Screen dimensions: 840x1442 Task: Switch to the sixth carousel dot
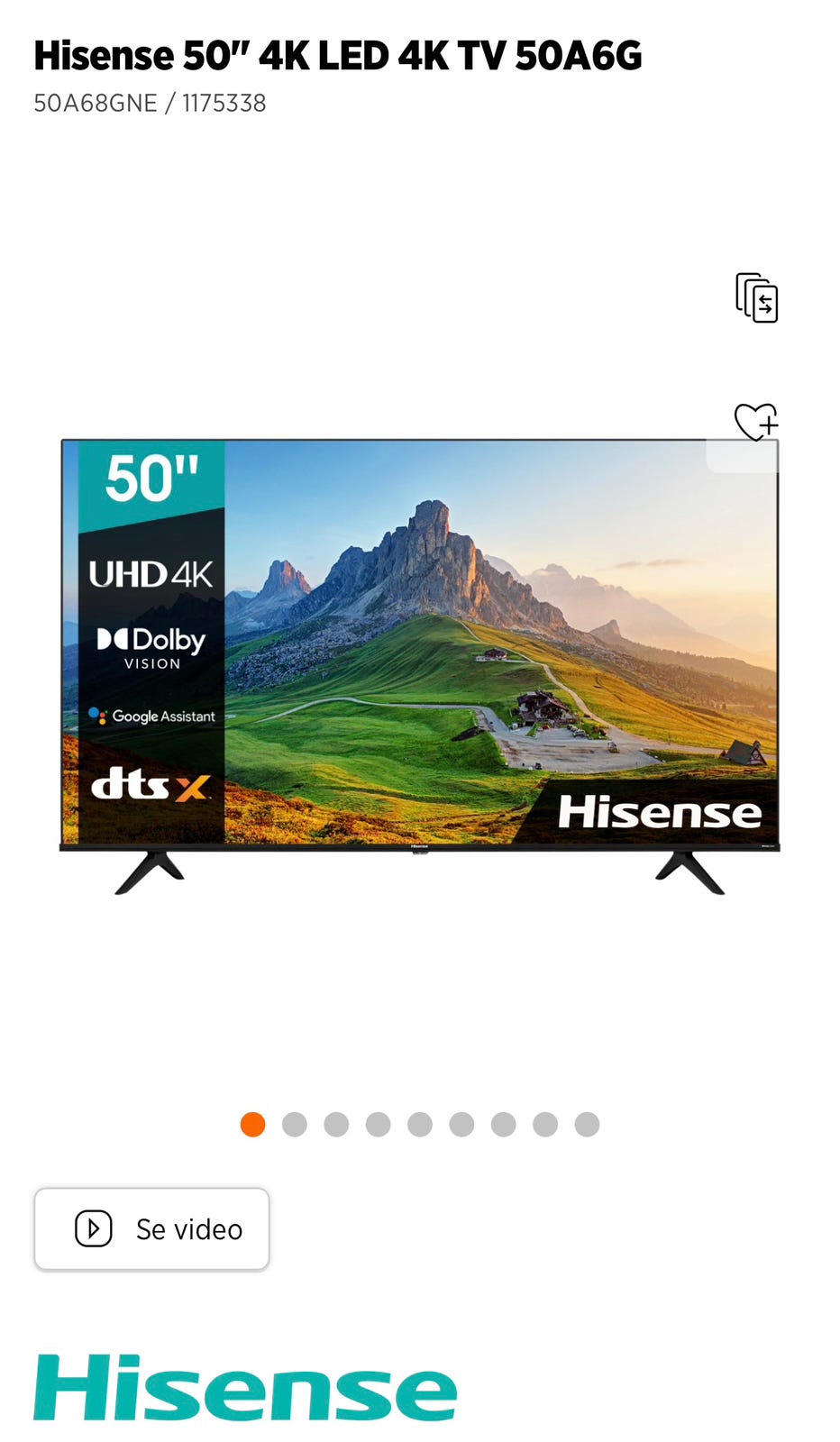[x=461, y=1125]
